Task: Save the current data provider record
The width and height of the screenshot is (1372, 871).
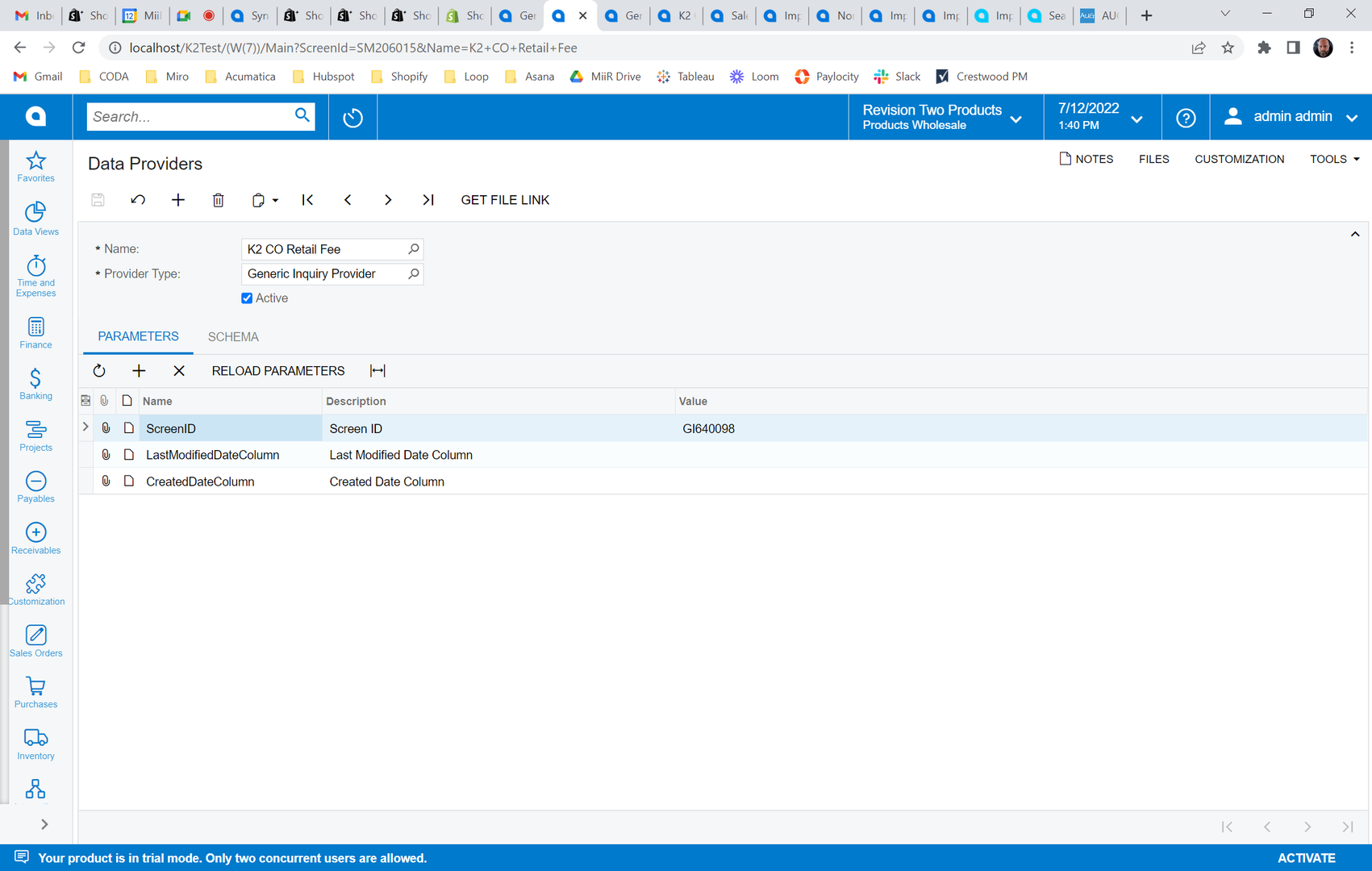Action: coord(97,199)
